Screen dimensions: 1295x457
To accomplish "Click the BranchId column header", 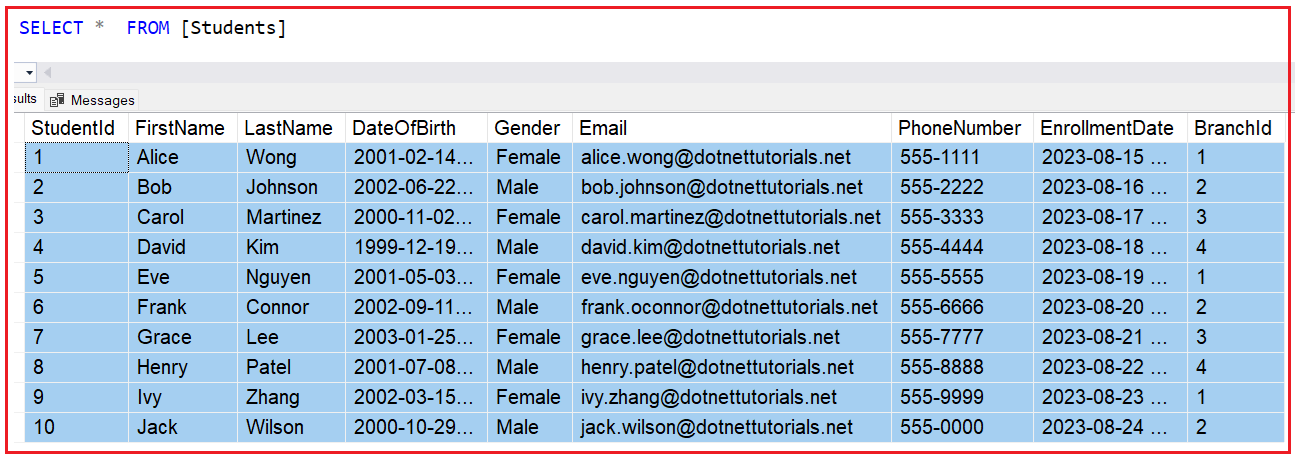I will coord(1236,128).
